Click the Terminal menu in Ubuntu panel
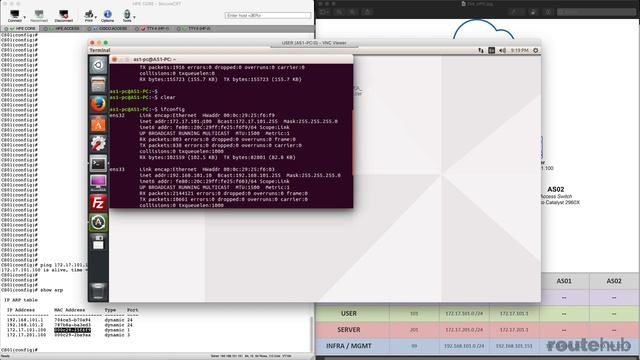This screenshot has width=640, height=360. pyautogui.click(x=100, y=50)
